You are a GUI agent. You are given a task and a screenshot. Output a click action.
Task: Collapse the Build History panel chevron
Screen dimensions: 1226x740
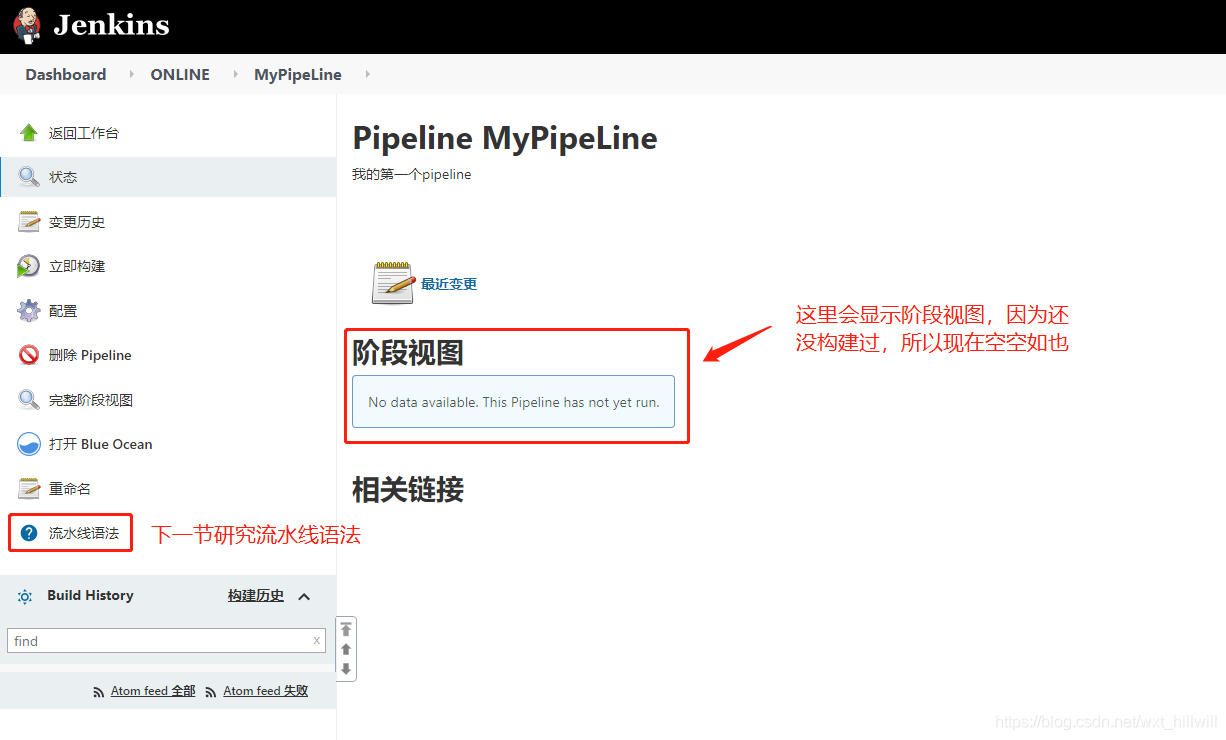tap(304, 597)
